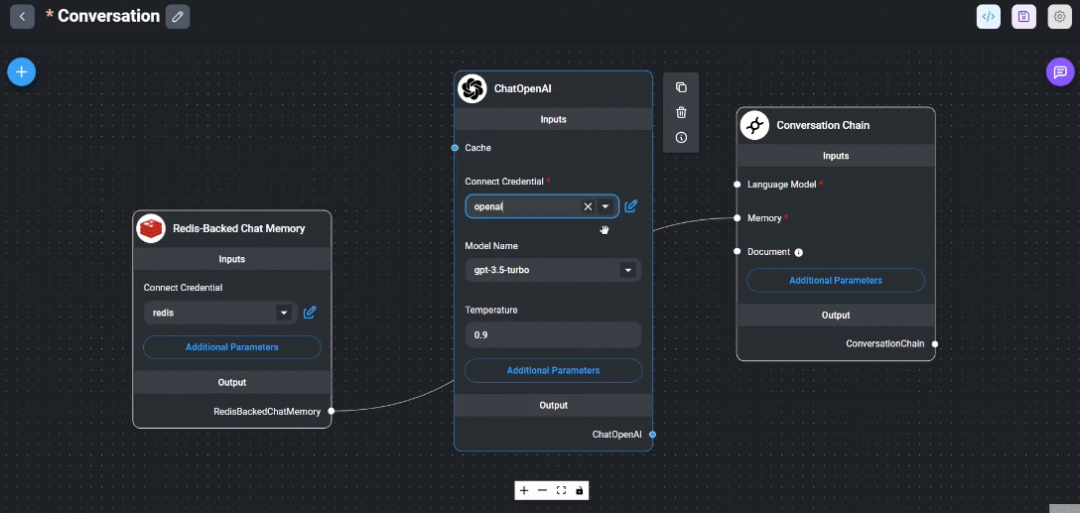Add a new node with the blue plus button
This screenshot has width=1080, height=513.
coord(21,72)
